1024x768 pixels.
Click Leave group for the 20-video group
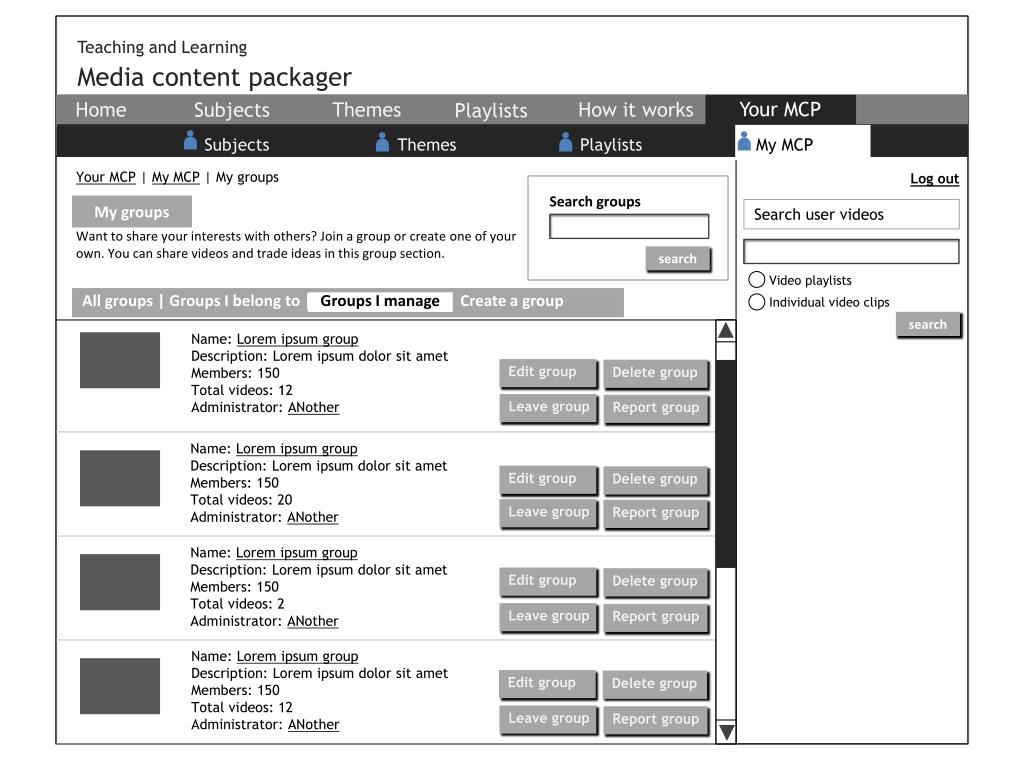click(x=549, y=513)
